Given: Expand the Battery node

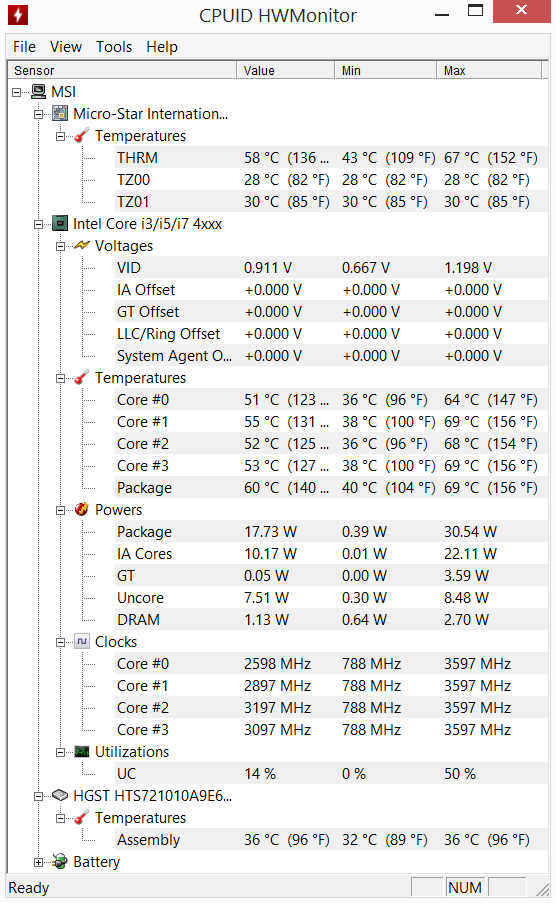Looking at the screenshot, I should click(38, 862).
